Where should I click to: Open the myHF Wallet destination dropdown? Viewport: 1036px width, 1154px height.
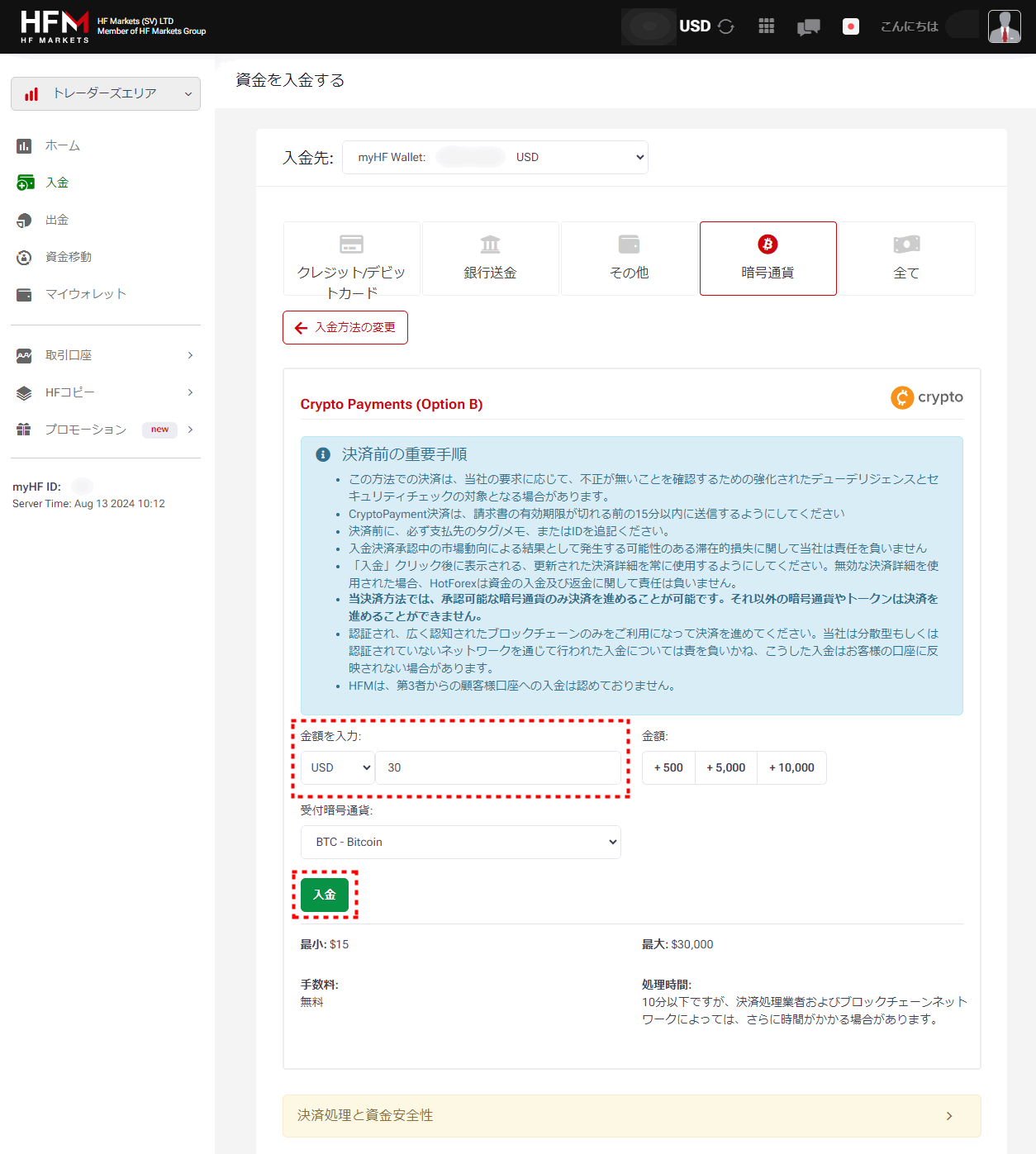tap(495, 157)
